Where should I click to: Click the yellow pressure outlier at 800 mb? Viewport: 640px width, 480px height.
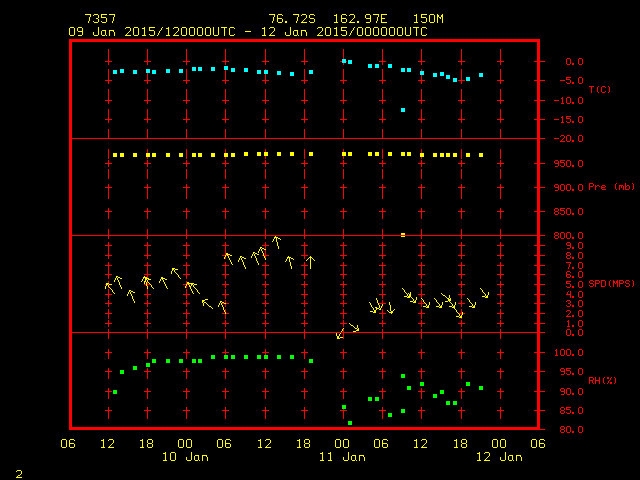(x=403, y=235)
